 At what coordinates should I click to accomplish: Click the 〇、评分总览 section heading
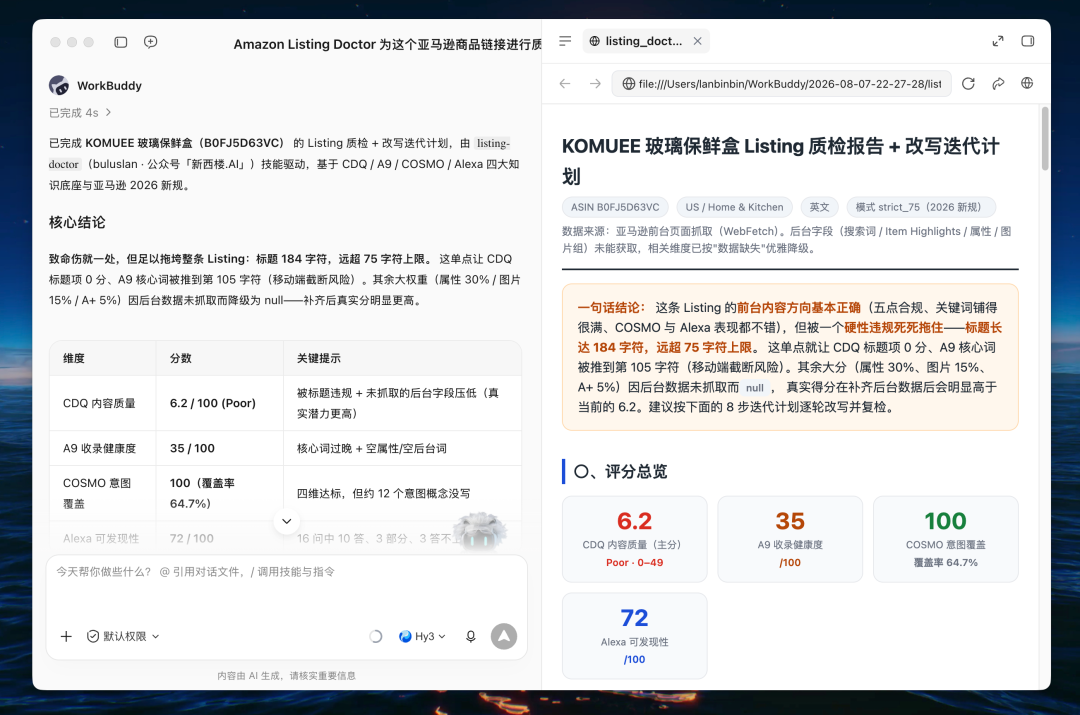621,472
